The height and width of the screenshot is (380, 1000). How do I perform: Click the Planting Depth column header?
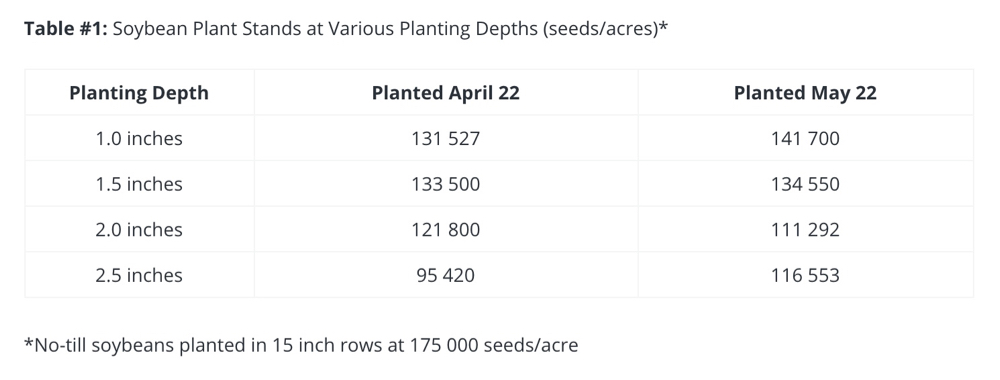[x=139, y=93]
